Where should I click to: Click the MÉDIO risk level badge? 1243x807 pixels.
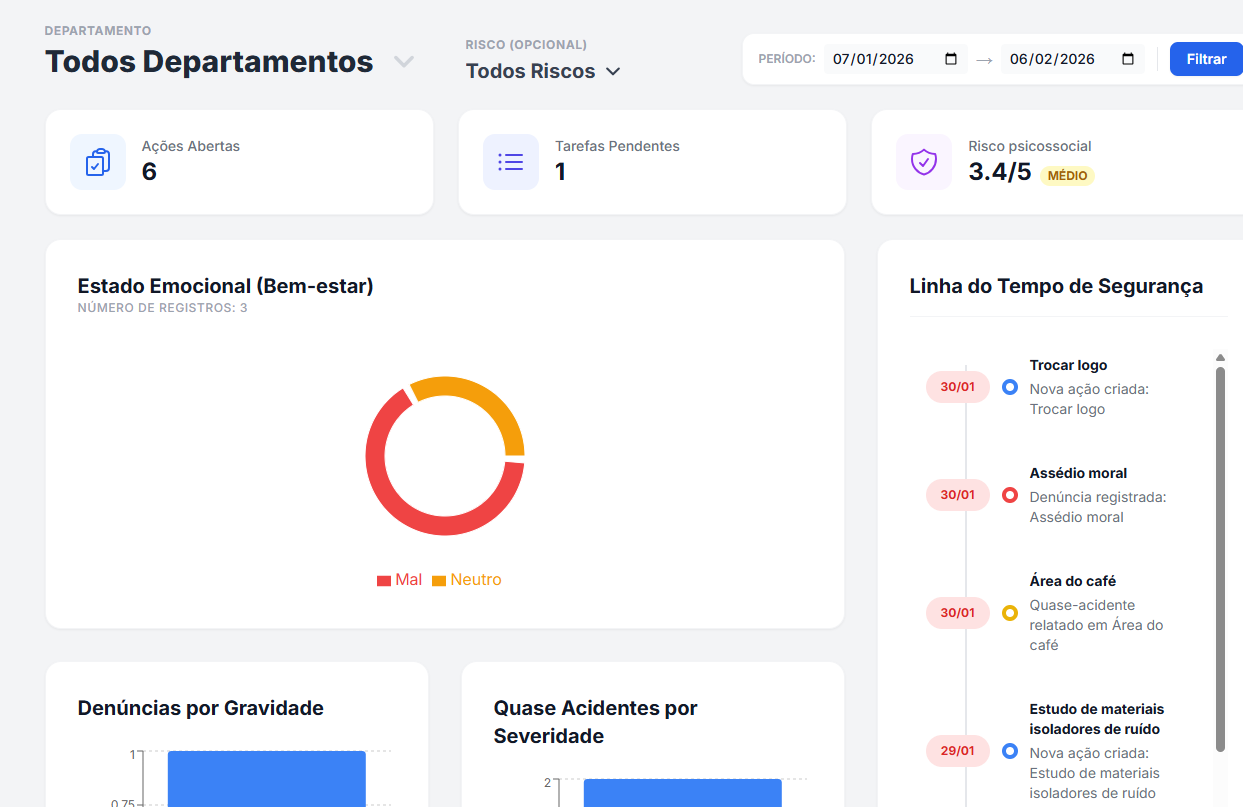tap(1067, 176)
